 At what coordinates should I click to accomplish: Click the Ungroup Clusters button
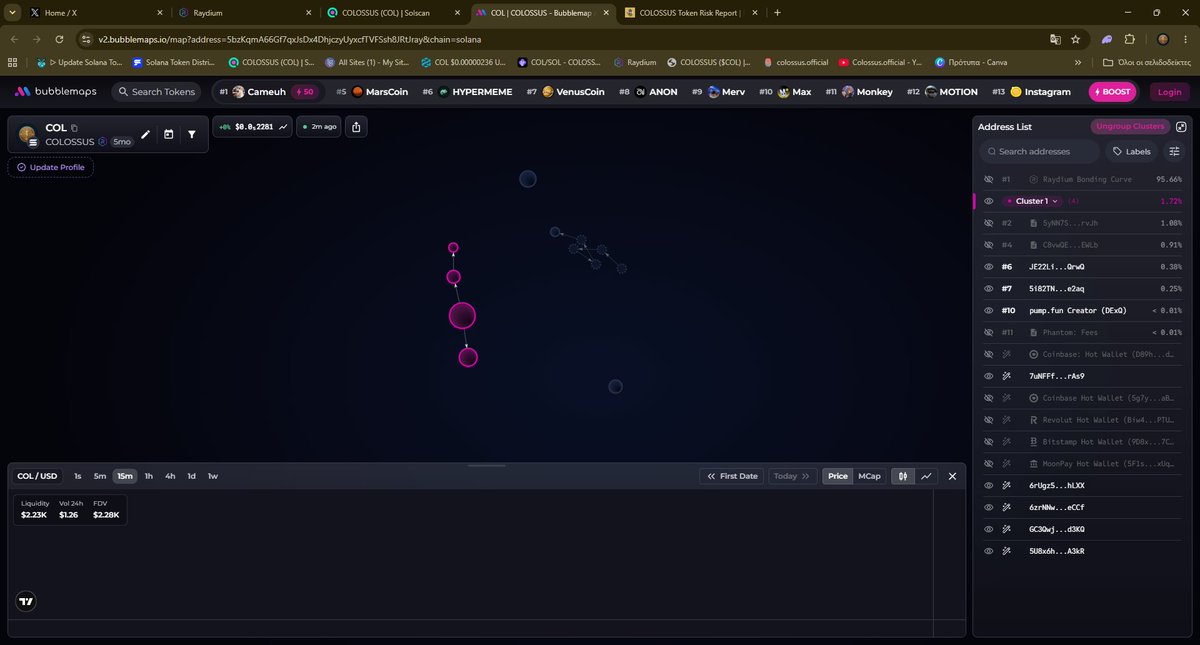1129,127
